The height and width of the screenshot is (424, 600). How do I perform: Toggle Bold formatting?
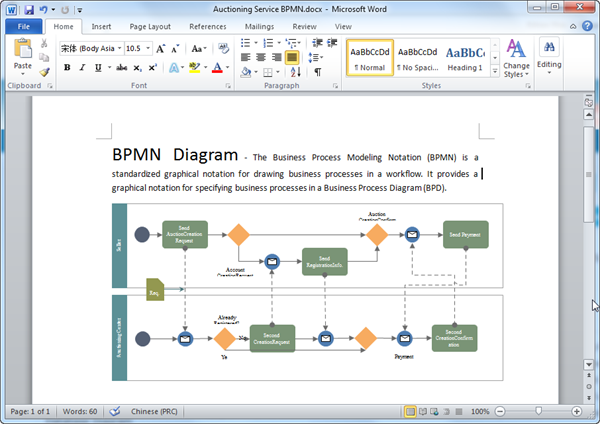pos(67,68)
